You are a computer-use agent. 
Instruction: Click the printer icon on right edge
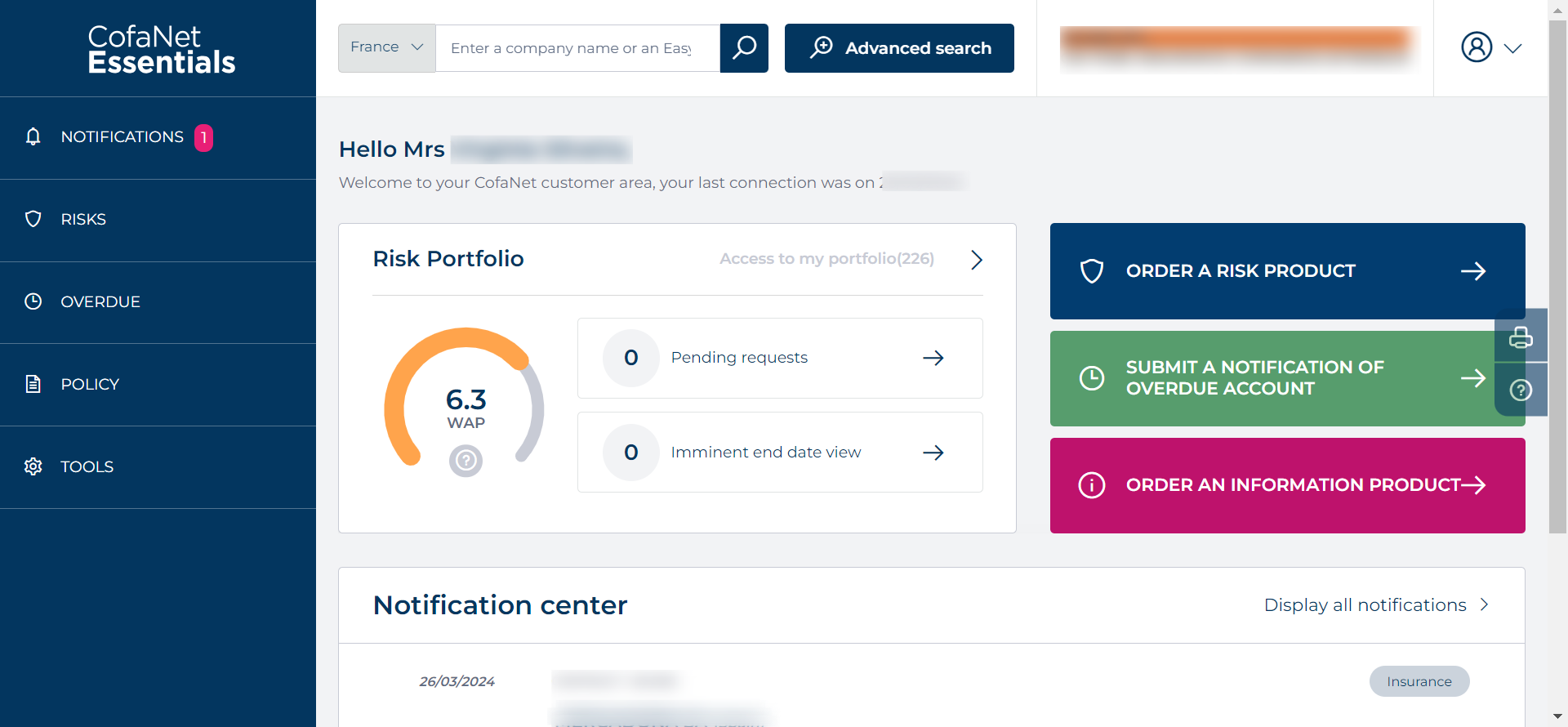point(1521,337)
